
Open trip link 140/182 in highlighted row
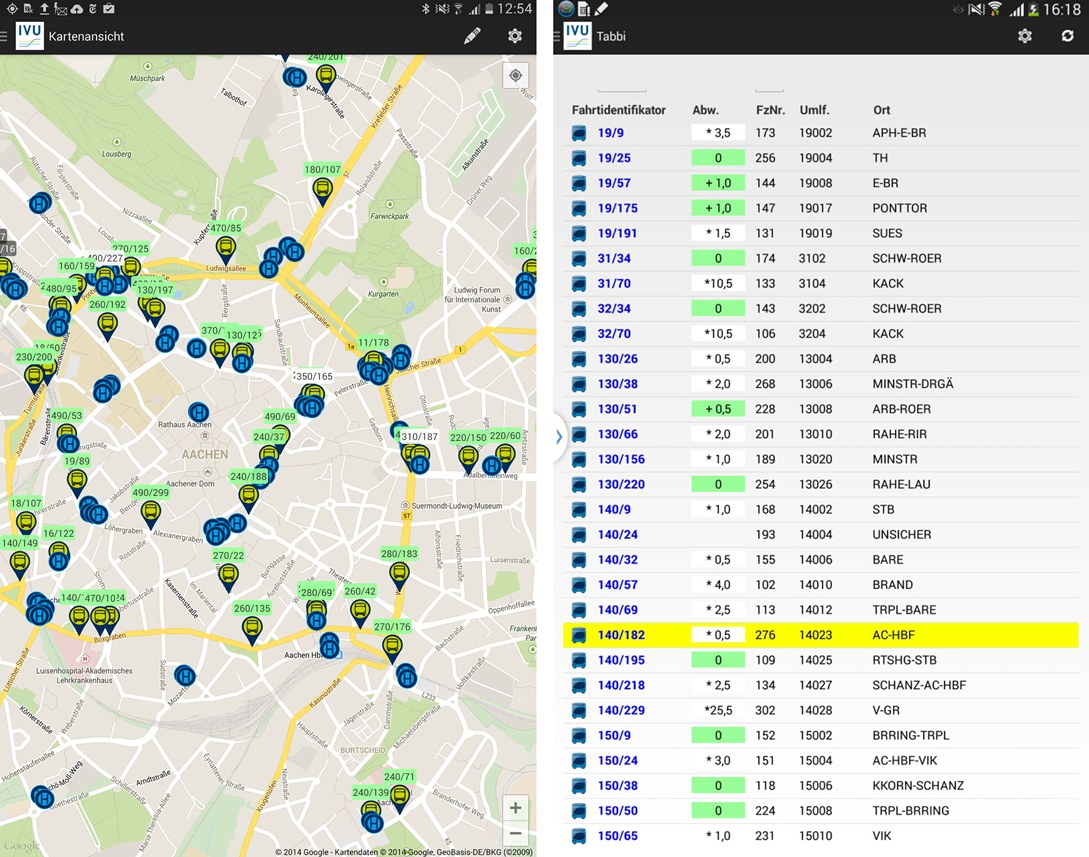[621, 635]
